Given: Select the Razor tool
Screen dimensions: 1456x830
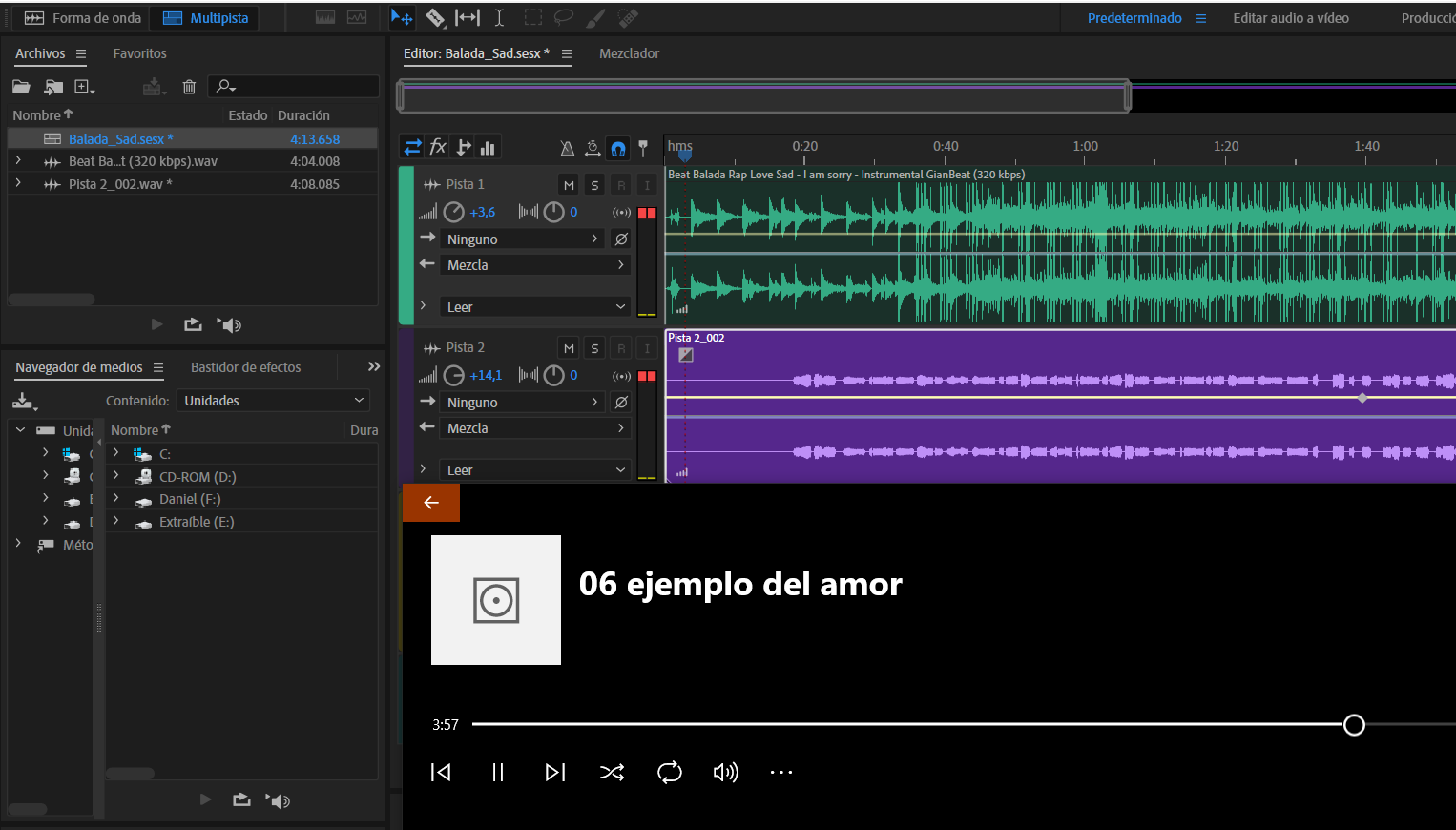Looking at the screenshot, I should click(x=435, y=17).
